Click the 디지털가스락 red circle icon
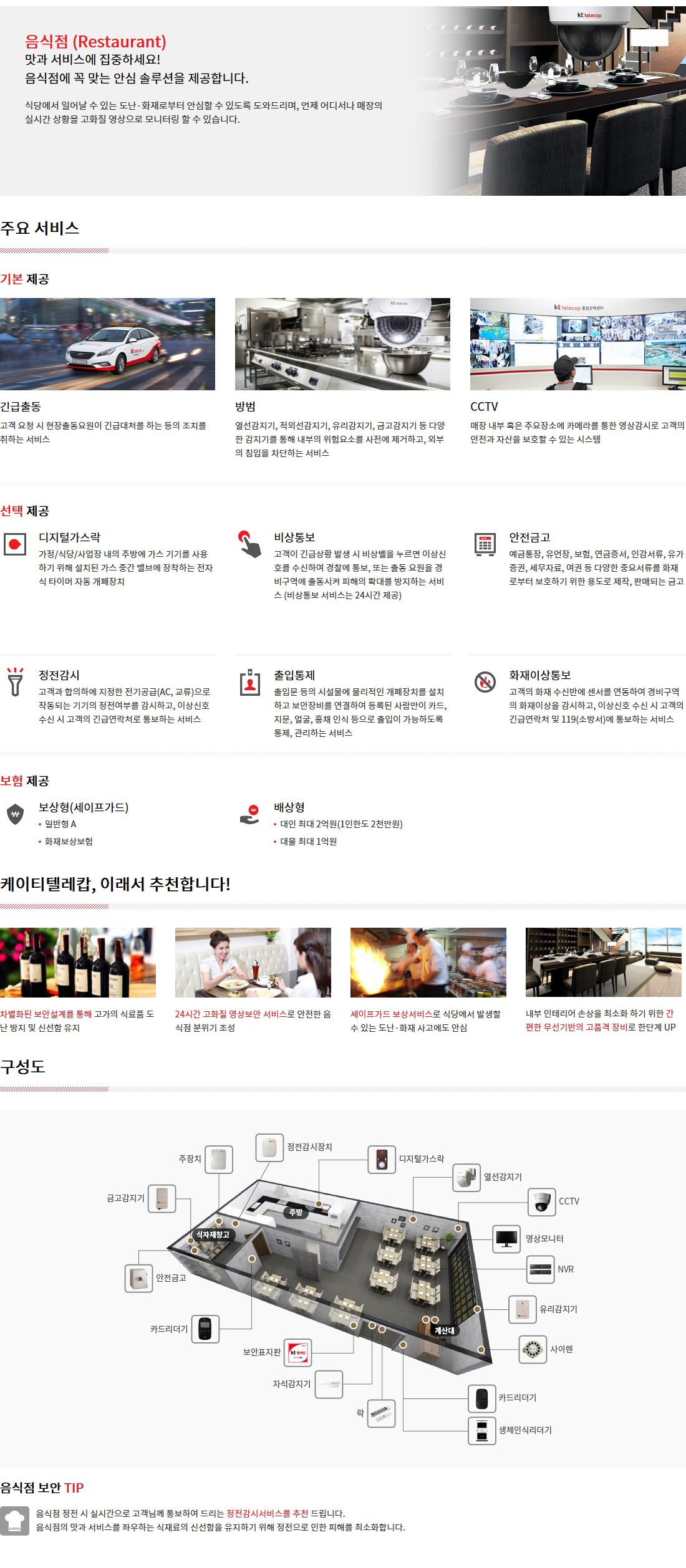This screenshot has width=686, height=1568. [x=15, y=544]
